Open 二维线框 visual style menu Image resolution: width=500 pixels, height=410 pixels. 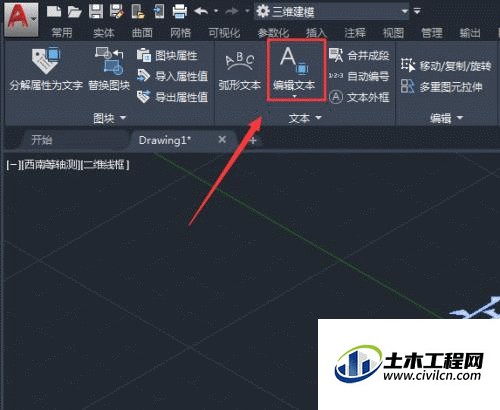(105, 165)
